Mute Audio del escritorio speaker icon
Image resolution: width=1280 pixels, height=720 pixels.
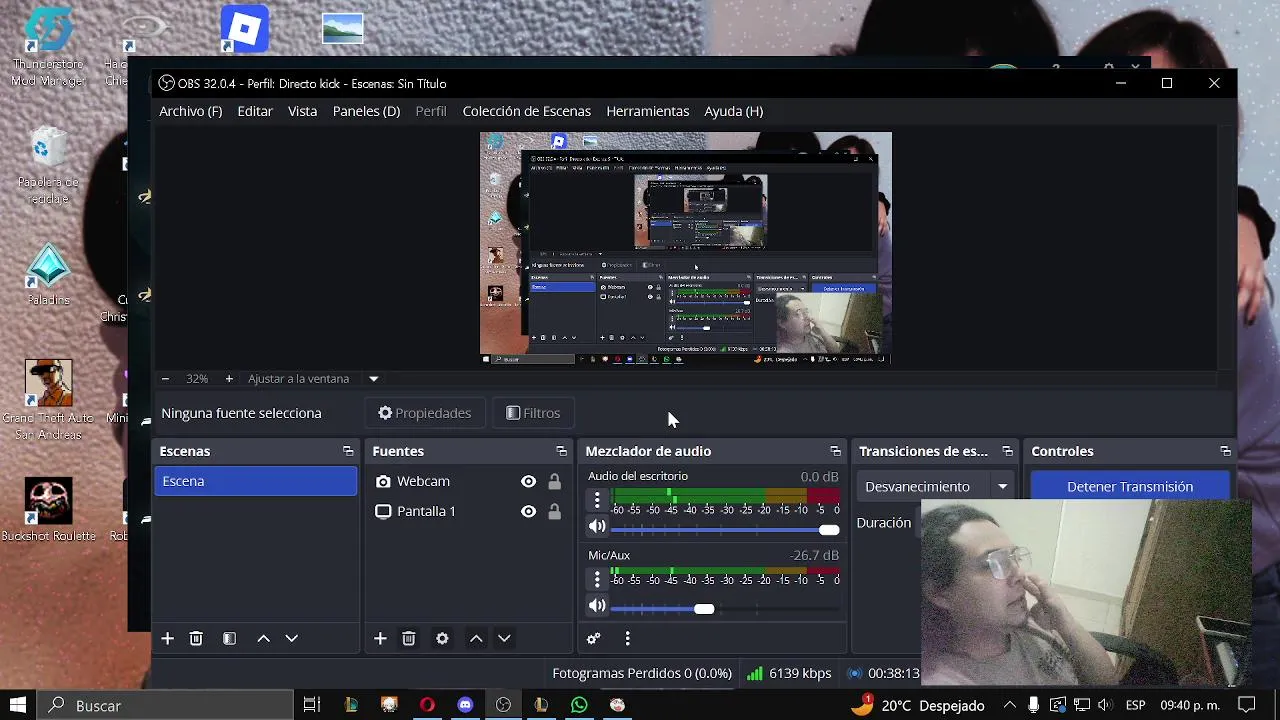tap(597, 526)
